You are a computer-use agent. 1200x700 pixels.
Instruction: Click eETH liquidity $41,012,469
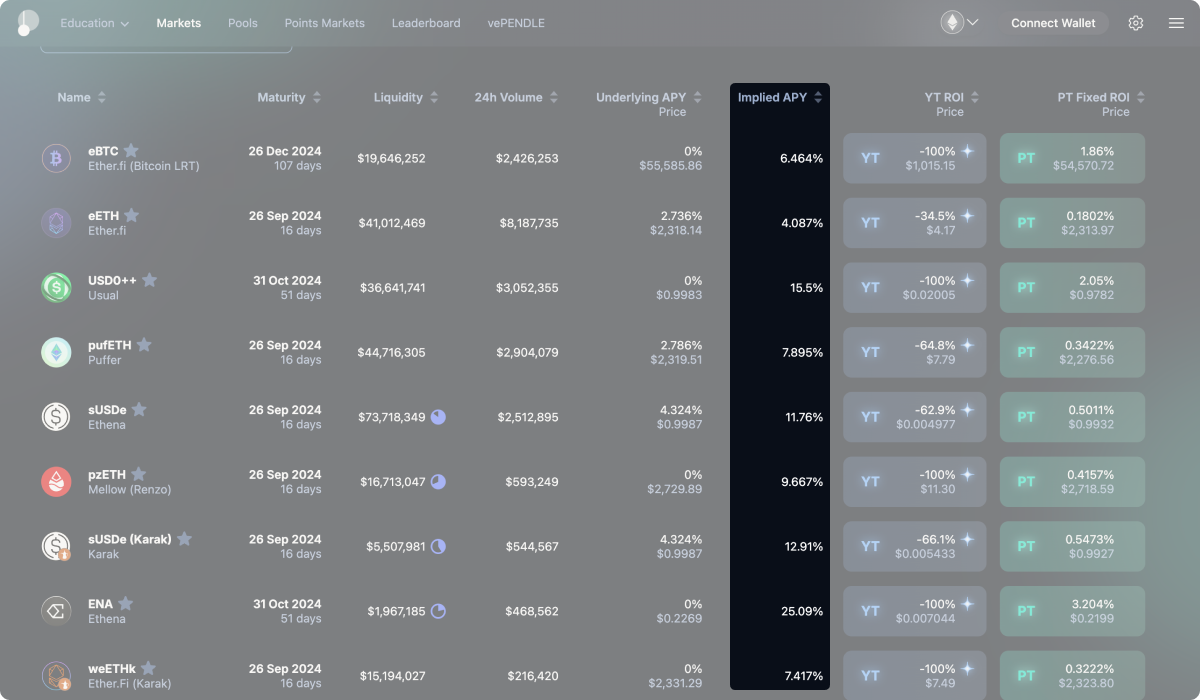click(392, 223)
